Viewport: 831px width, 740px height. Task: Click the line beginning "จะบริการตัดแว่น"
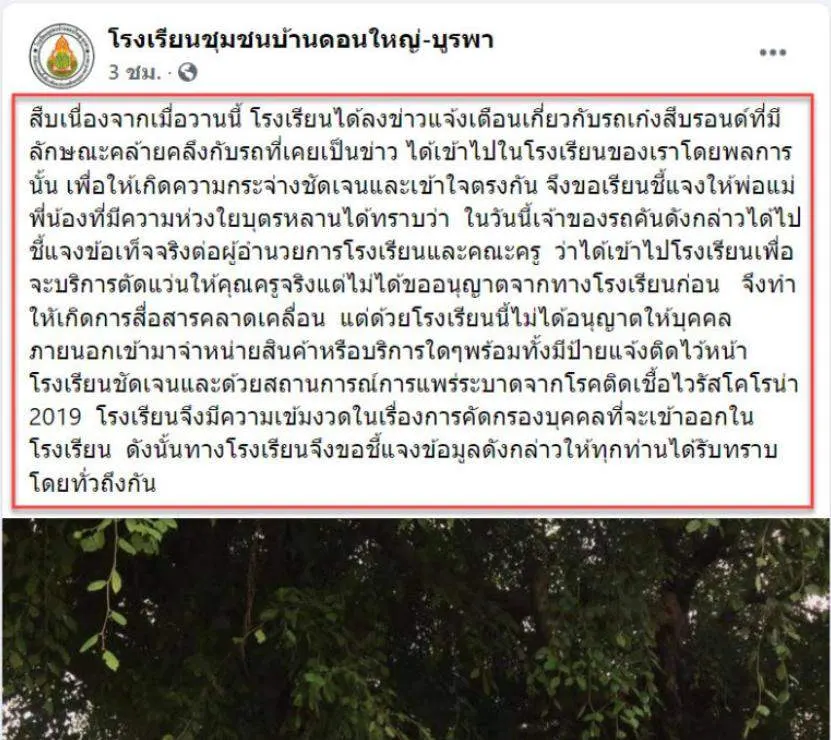coord(413,285)
